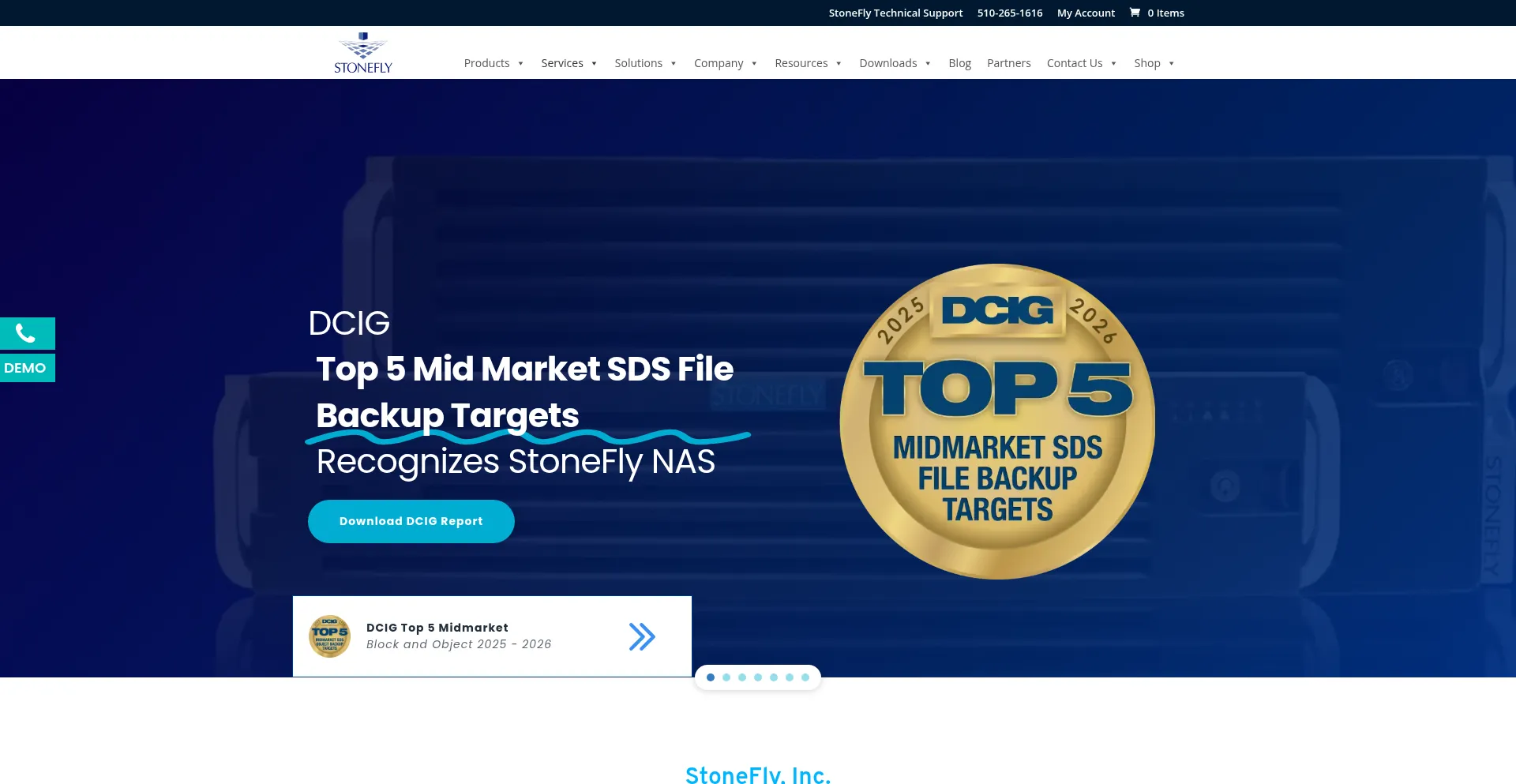Open the Downloads menu

coord(887,63)
